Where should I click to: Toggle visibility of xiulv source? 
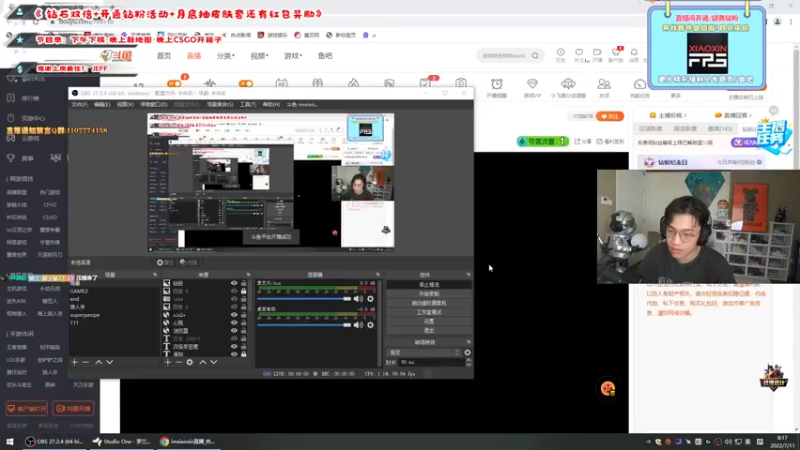click(234, 315)
